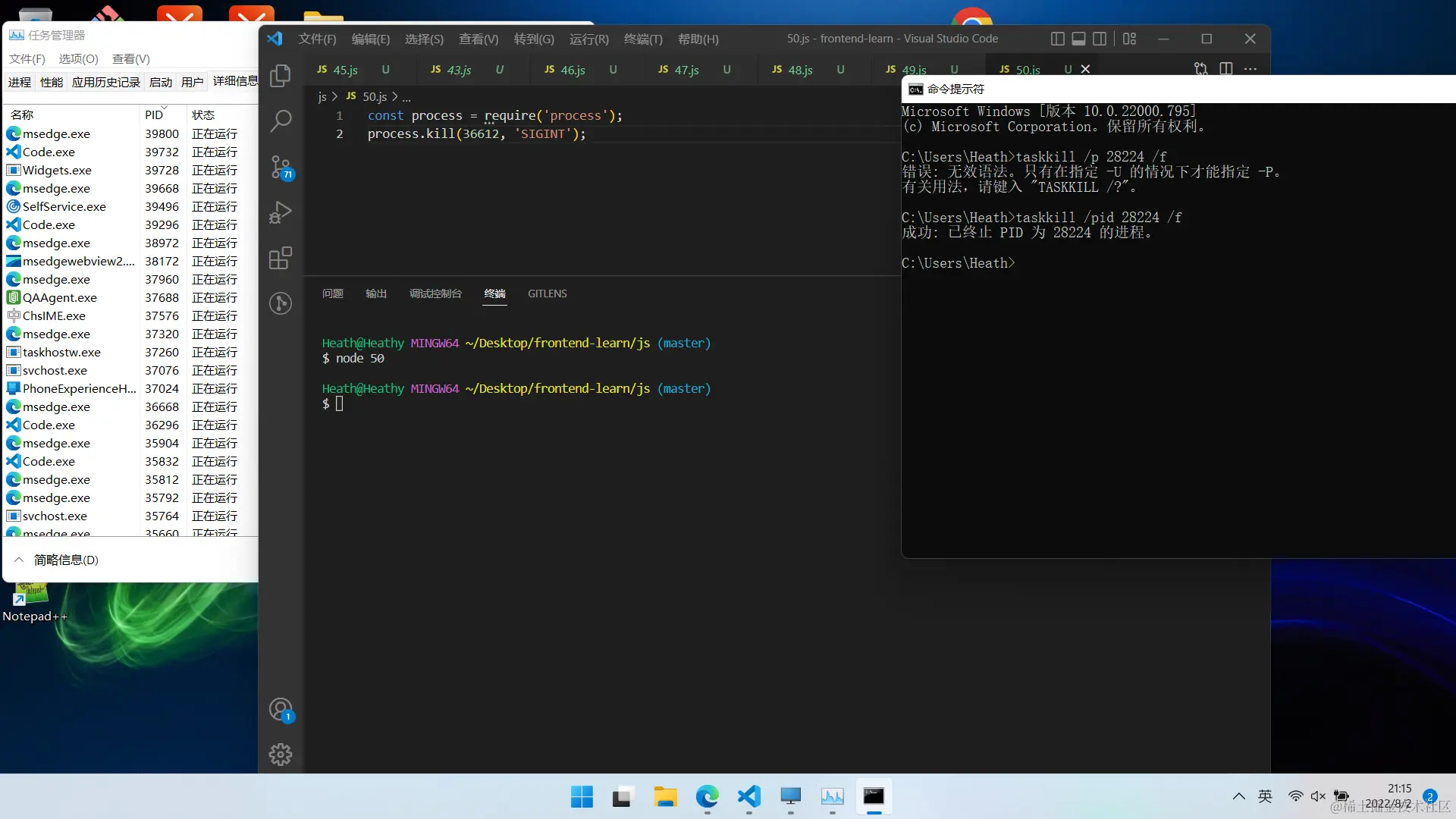Sort processes by PID column header
The image size is (1456, 819).
[154, 115]
